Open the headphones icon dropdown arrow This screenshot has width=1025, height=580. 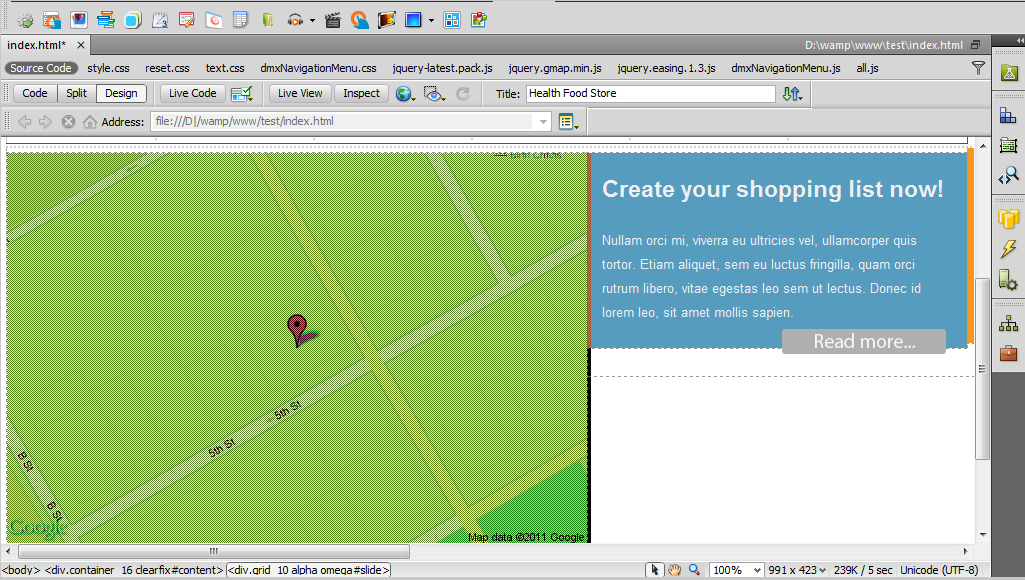coord(312,21)
